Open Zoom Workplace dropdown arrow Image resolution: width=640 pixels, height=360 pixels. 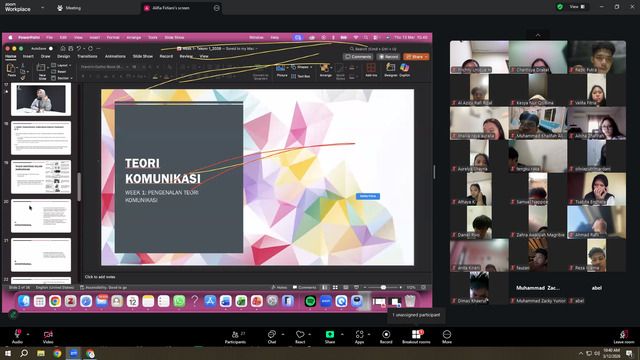42,7
